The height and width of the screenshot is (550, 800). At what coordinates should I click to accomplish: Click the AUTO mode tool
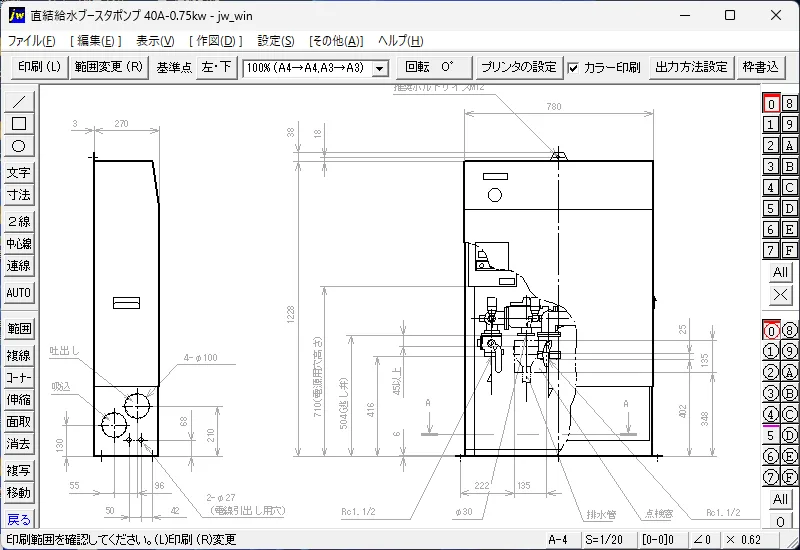coord(19,293)
